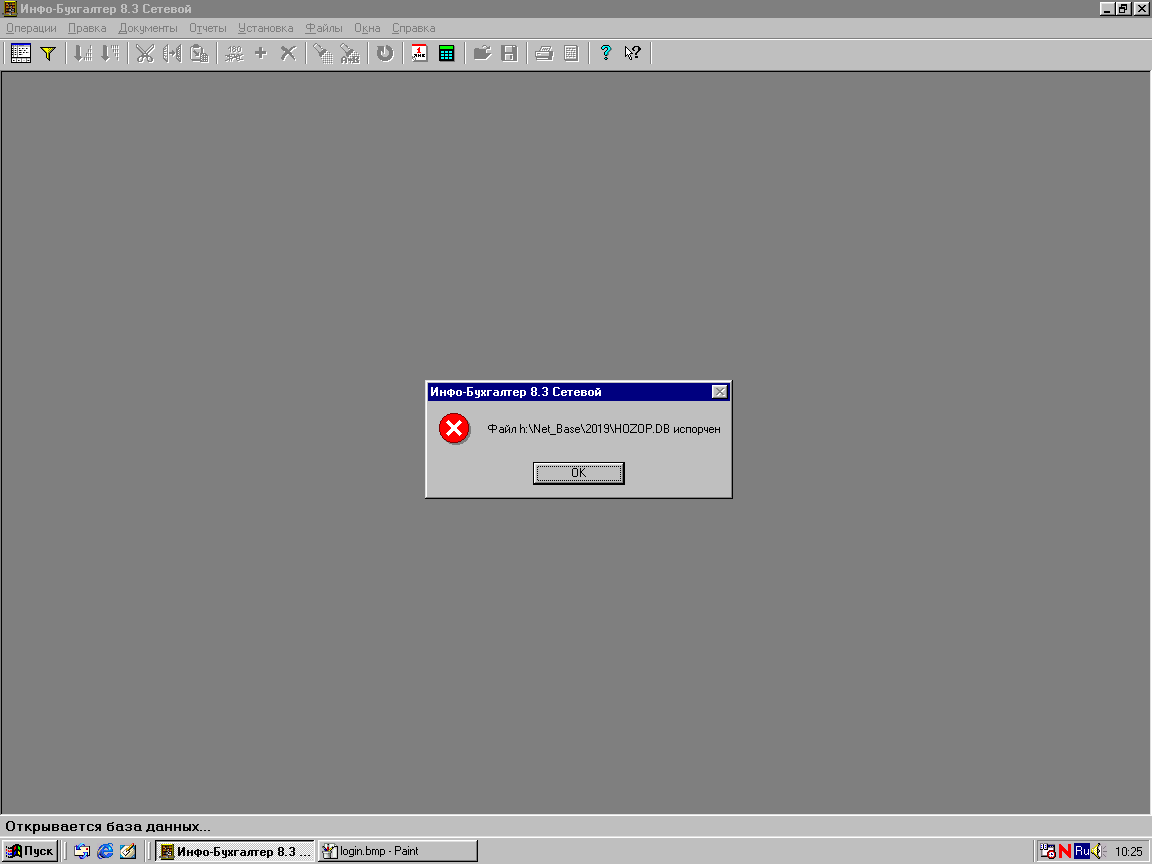Click the yellow filter funnel icon

pos(48,53)
